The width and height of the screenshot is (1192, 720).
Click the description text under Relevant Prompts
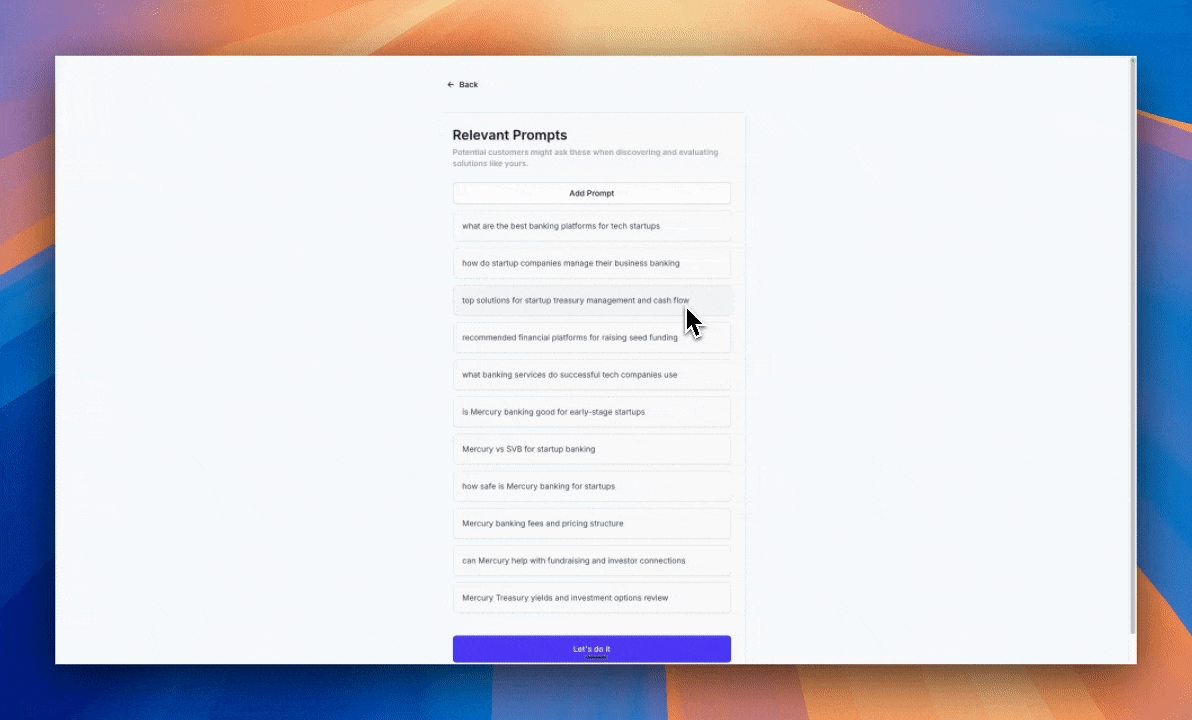584,158
